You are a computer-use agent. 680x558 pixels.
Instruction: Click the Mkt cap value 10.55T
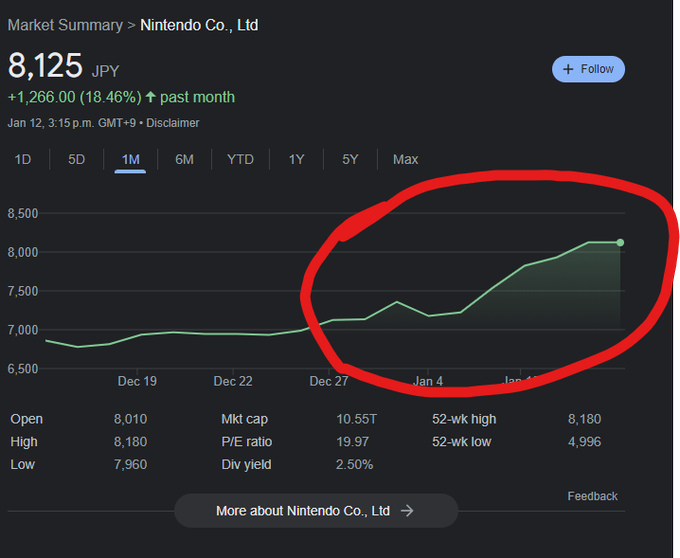[x=356, y=419]
